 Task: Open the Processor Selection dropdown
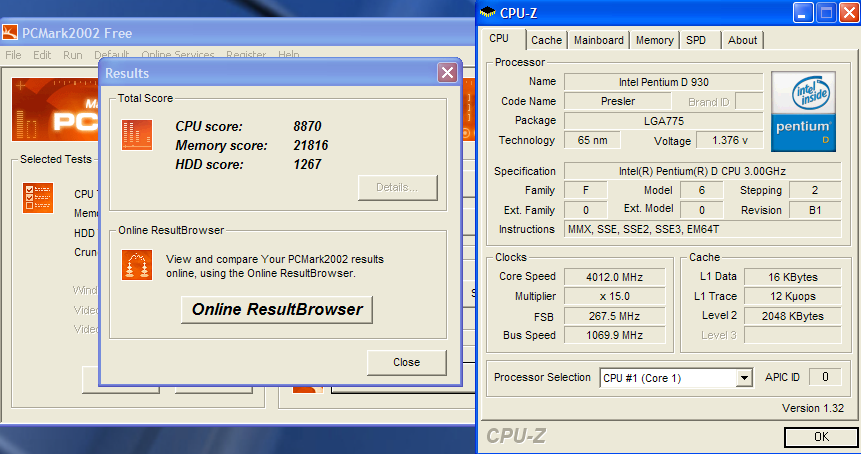click(x=744, y=378)
